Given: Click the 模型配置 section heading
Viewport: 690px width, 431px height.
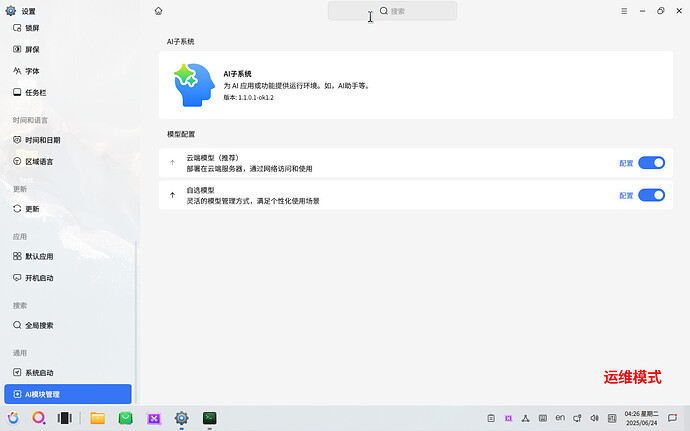Looking at the screenshot, I should point(181,134).
